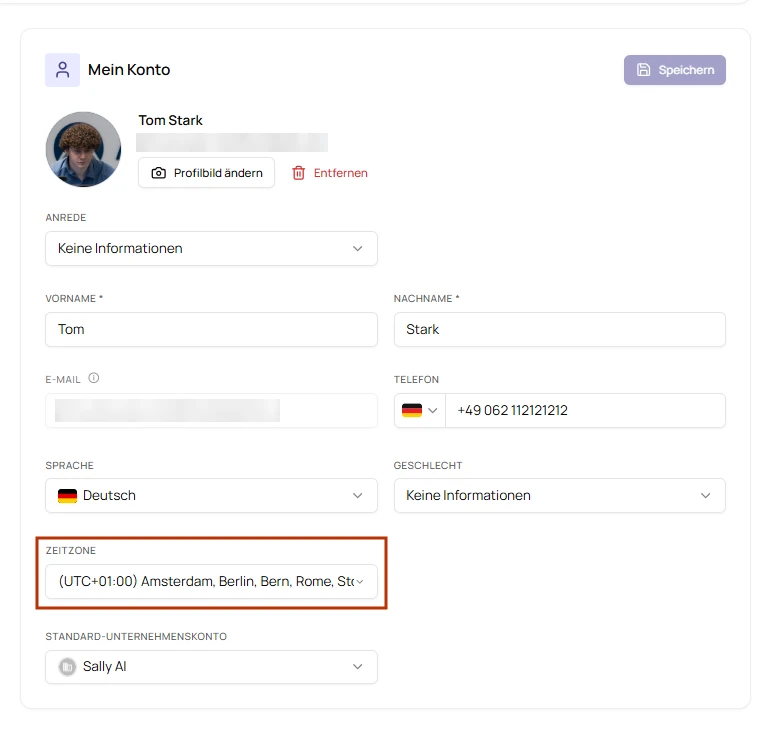Click the SPRACHE label
The width and height of the screenshot is (769, 730).
pyautogui.click(x=69, y=465)
